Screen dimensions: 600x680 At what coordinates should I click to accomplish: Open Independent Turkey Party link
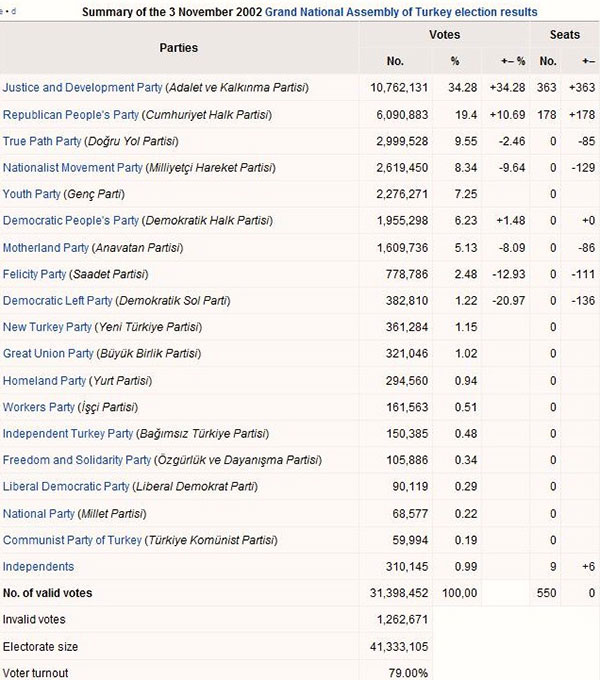[x=68, y=434]
